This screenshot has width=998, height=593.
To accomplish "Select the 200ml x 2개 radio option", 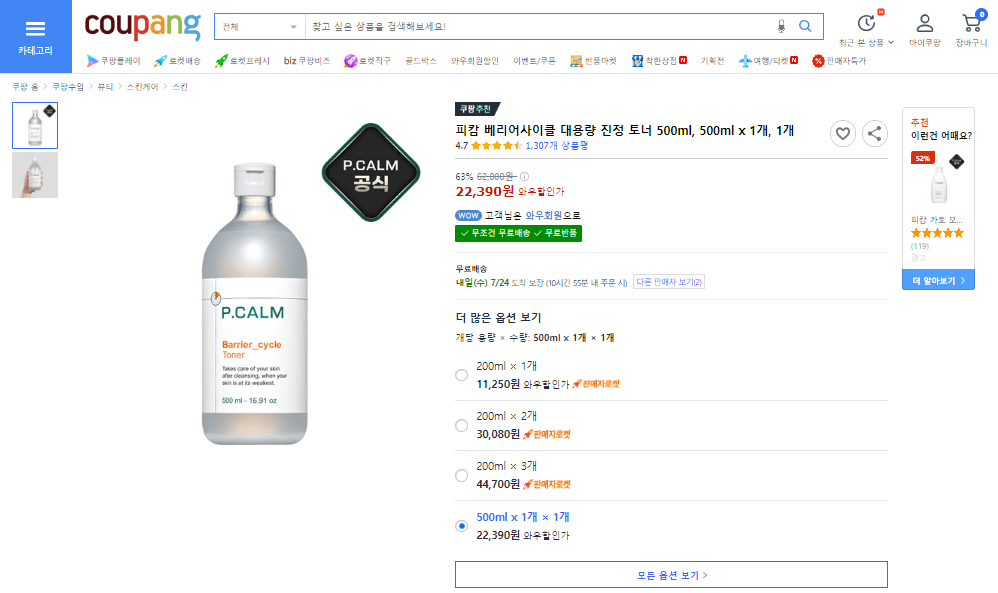I will point(461,425).
